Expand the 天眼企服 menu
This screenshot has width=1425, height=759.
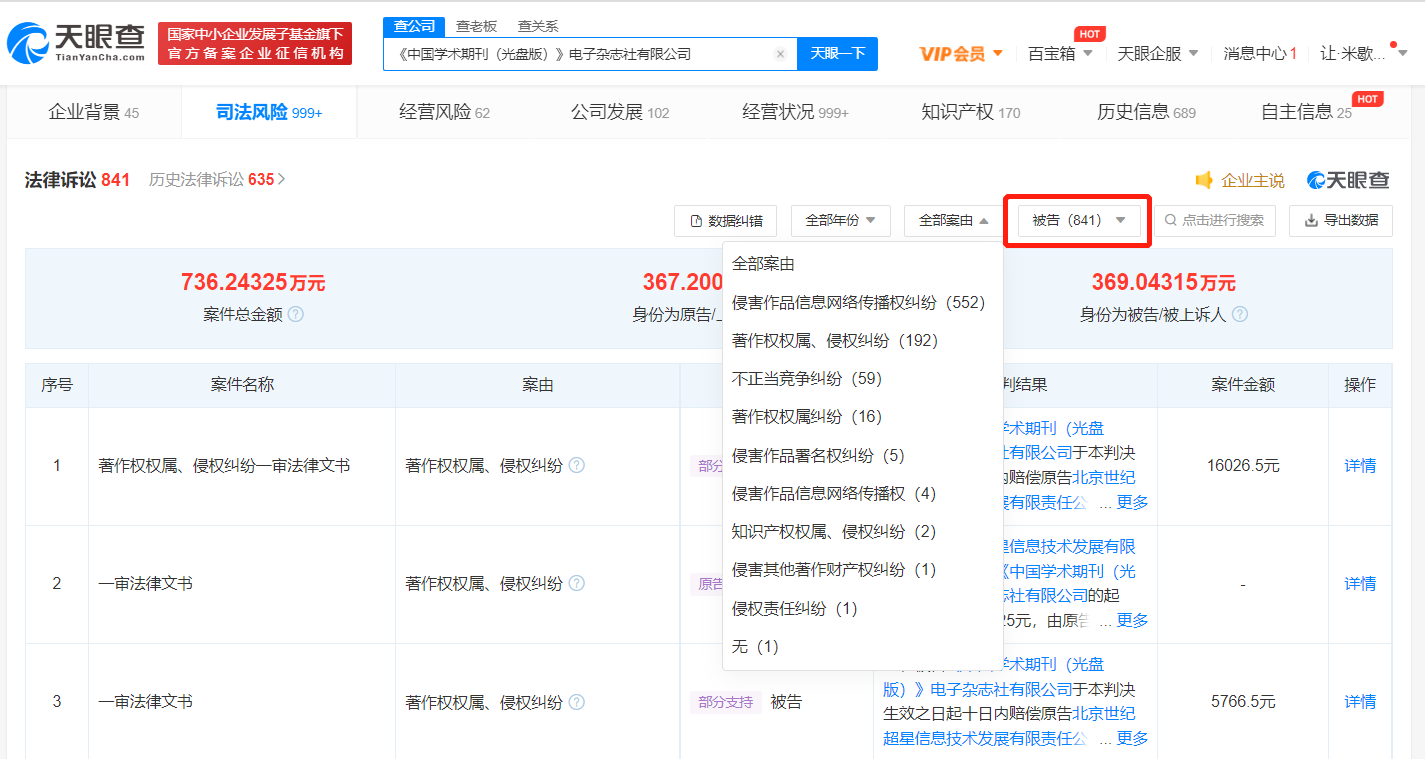1157,54
